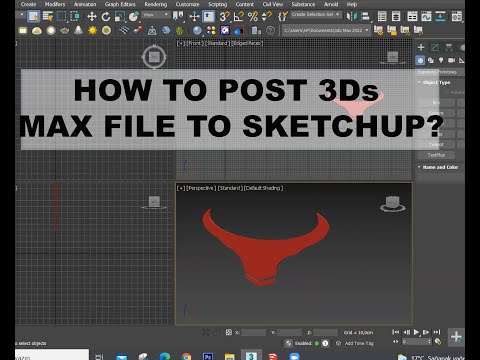Open the reference coordinate system dropdown

(x=155, y=15)
